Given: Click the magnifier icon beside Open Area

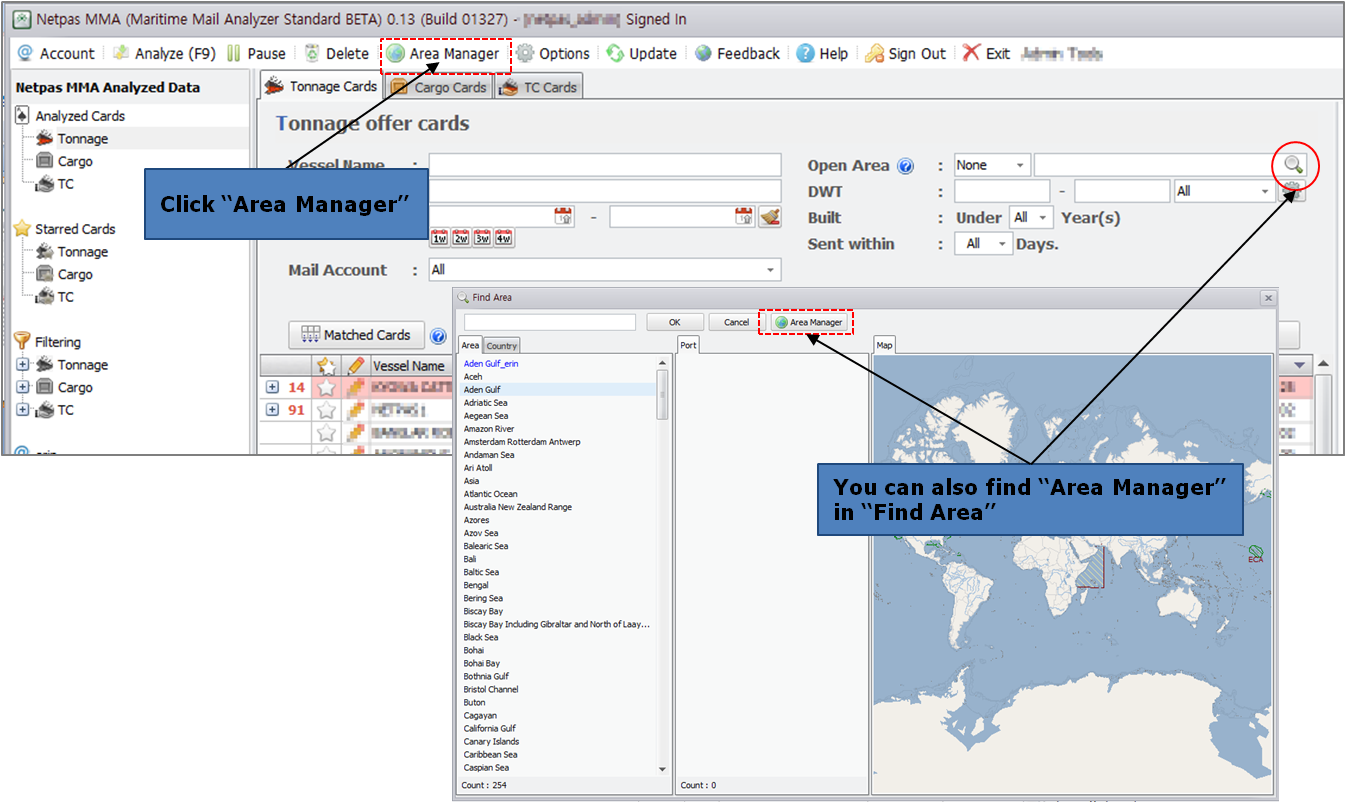Looking at the screenshot, I should (x=1294, y=165).
